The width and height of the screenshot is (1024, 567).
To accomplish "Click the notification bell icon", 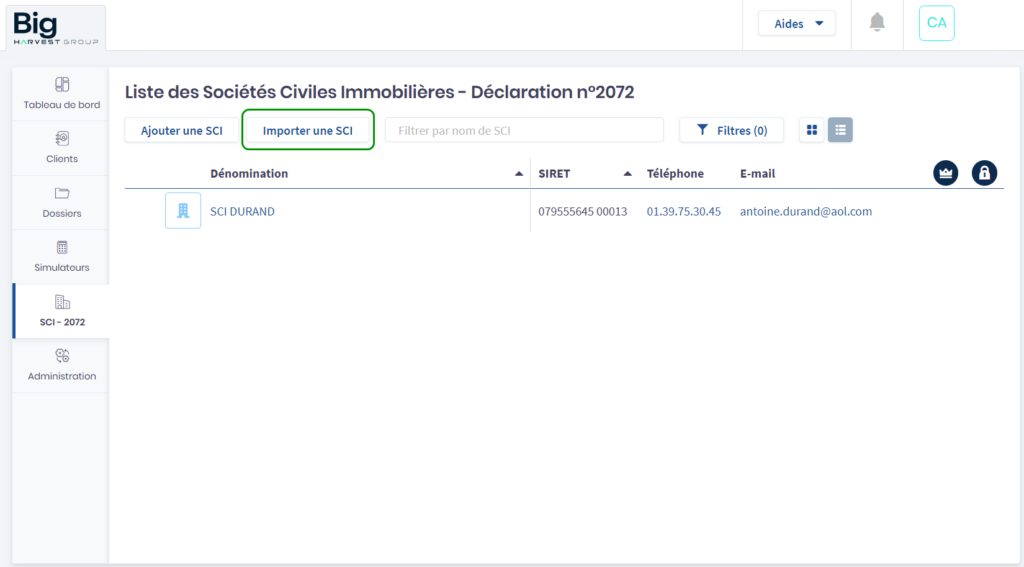I will (877, 23).
